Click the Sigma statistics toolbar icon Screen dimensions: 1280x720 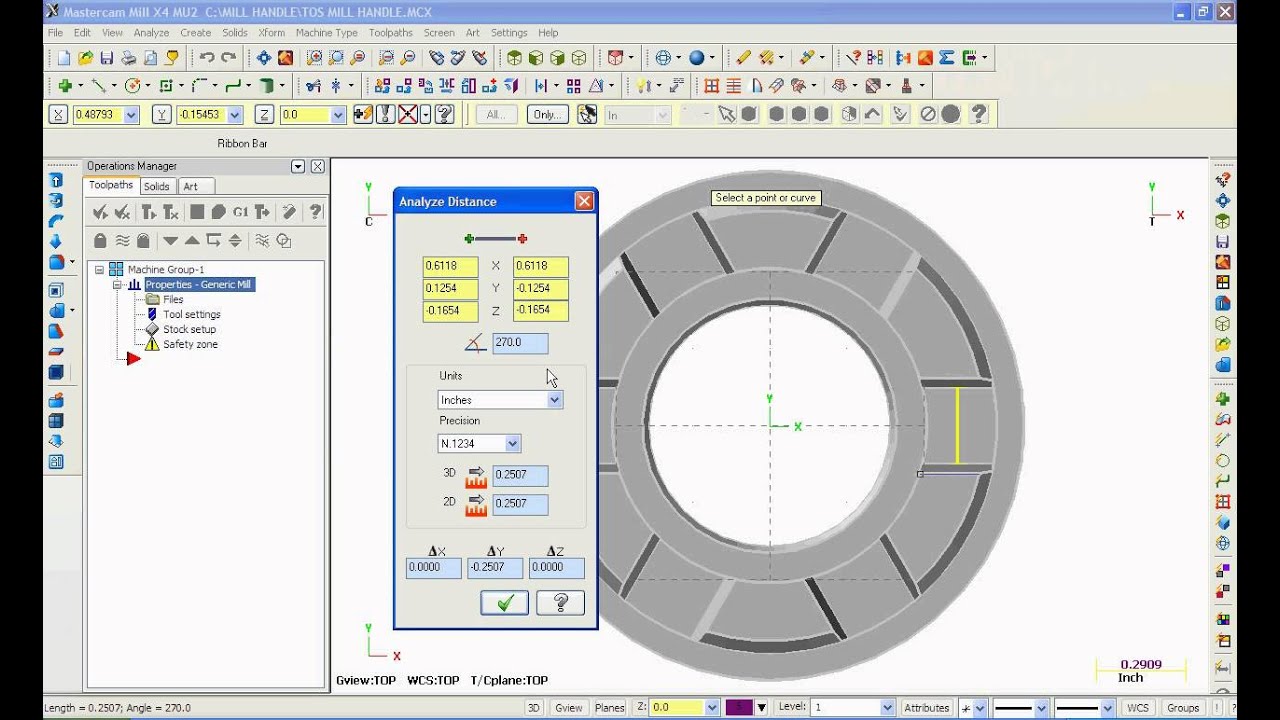[x=946, y=58]
